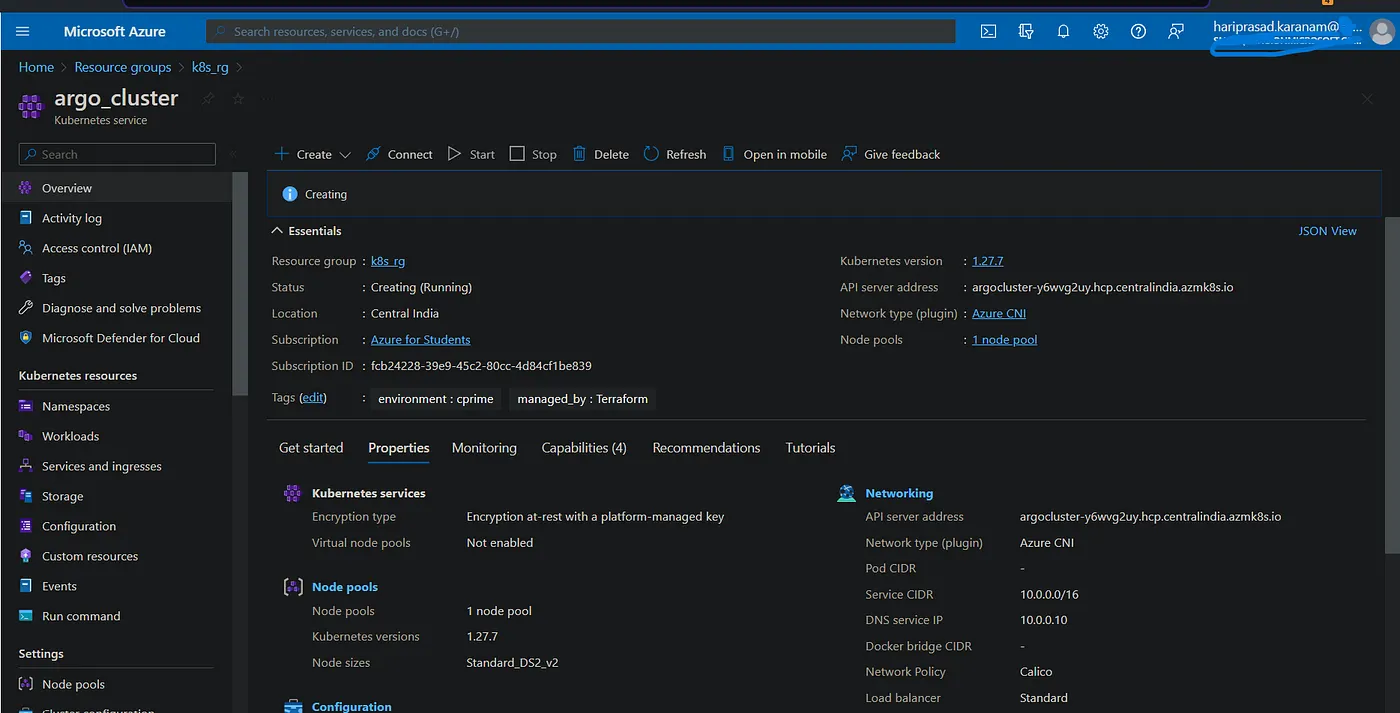Mark argo_cluster as favorite with star
The width and height of the screenshot is (1400, 713).
pos(238,98)
